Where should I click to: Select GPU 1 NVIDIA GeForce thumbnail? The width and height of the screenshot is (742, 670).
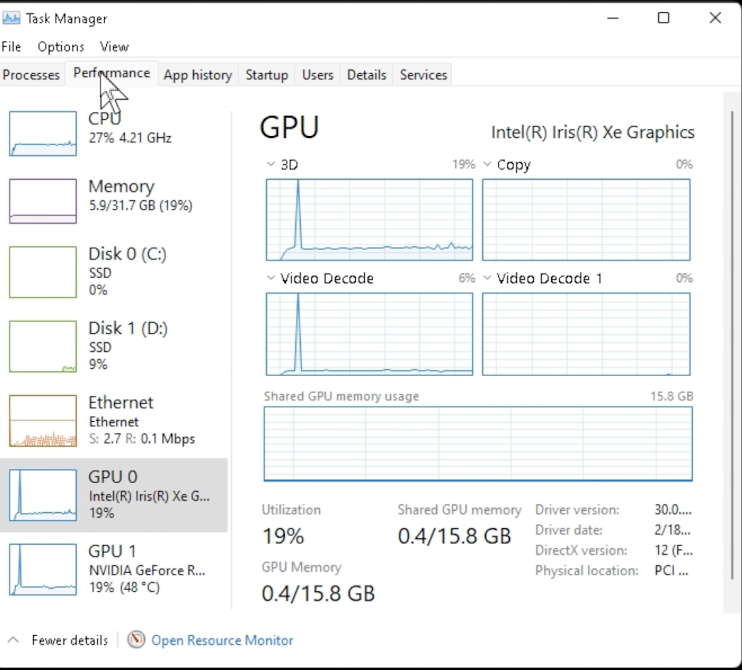[x=42, y=569]
